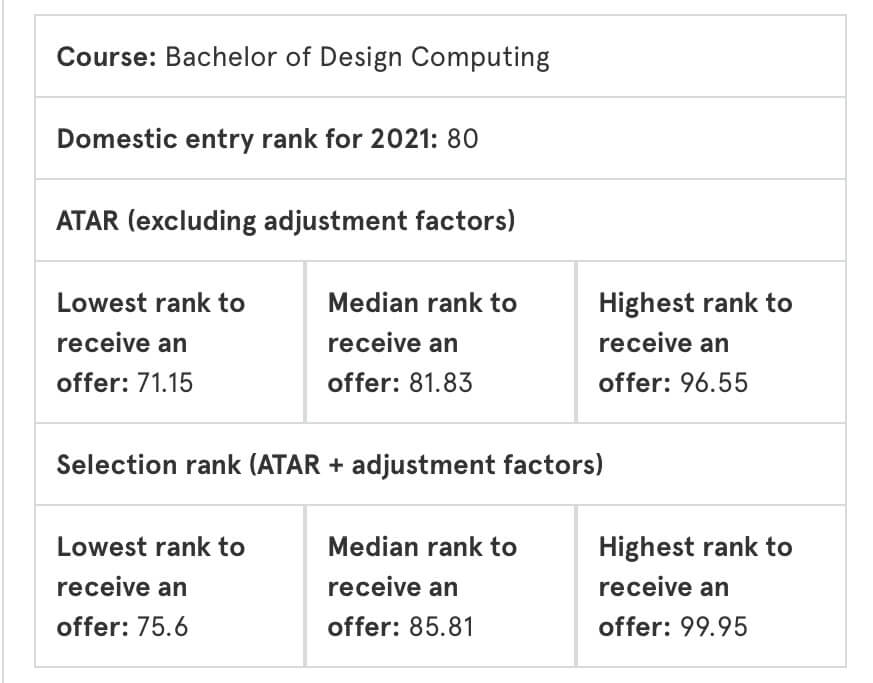Viewport: 873px width, 683px height.
Task: Click the ATAR highest rank cell 96.55
Action: 712,342
